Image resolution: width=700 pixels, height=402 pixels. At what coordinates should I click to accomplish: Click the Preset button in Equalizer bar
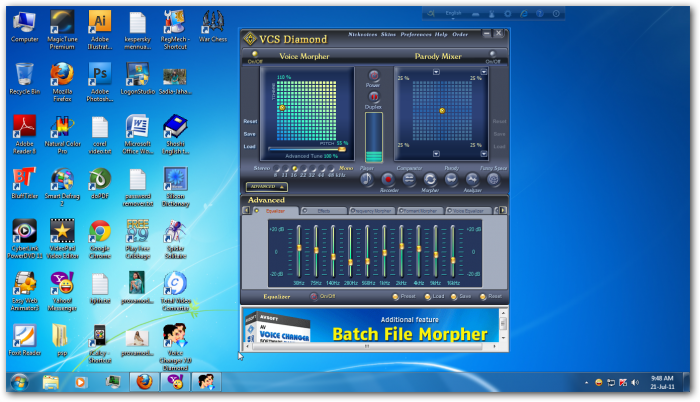click(x=404, y=297)
